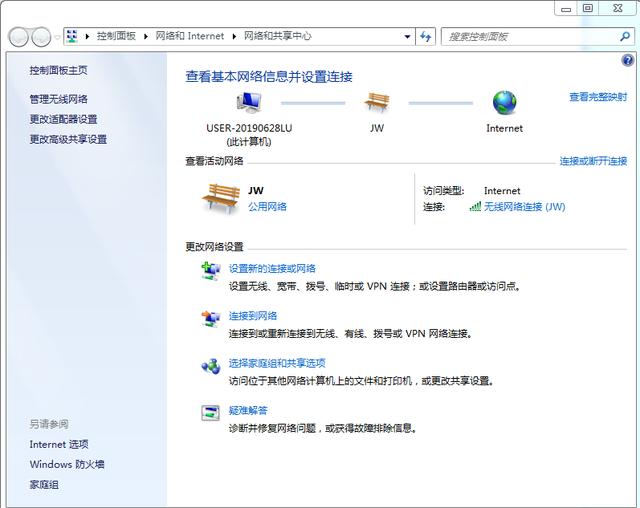Click the 选择家庭组和共享选项 icon
Image resolution: width=640 pixels, height=508 pixels.
click(x=211, y=366)
